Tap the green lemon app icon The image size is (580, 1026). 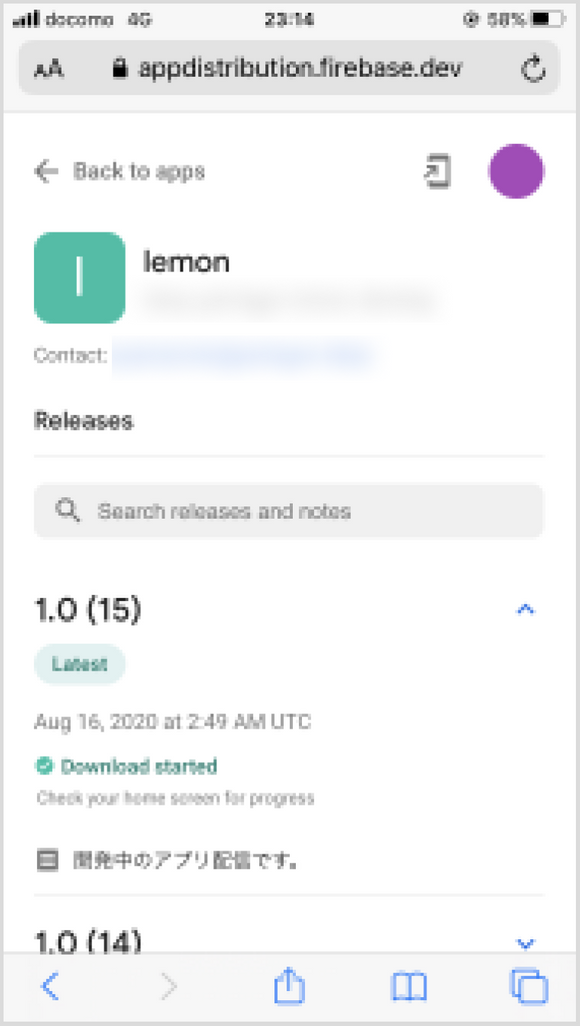(79, 277)
